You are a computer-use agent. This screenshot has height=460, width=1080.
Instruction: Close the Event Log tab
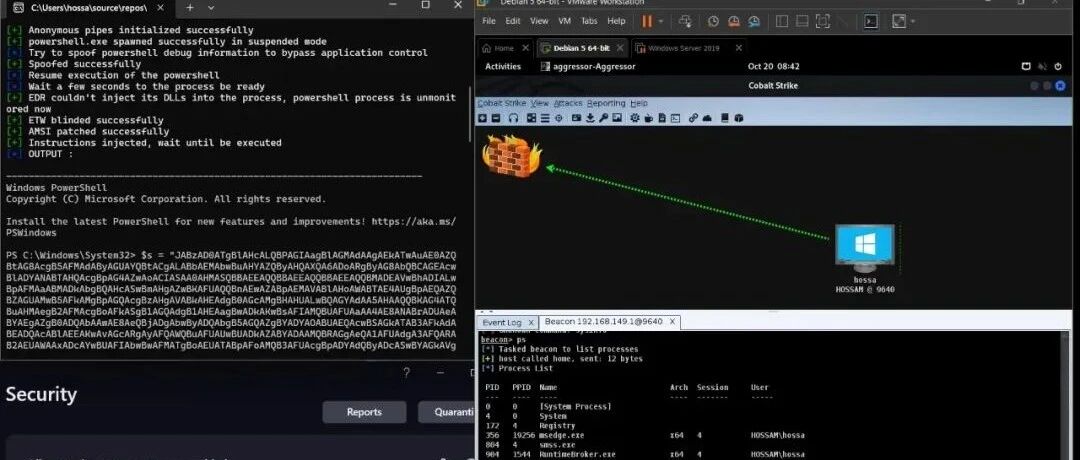(x=531, y=322)
